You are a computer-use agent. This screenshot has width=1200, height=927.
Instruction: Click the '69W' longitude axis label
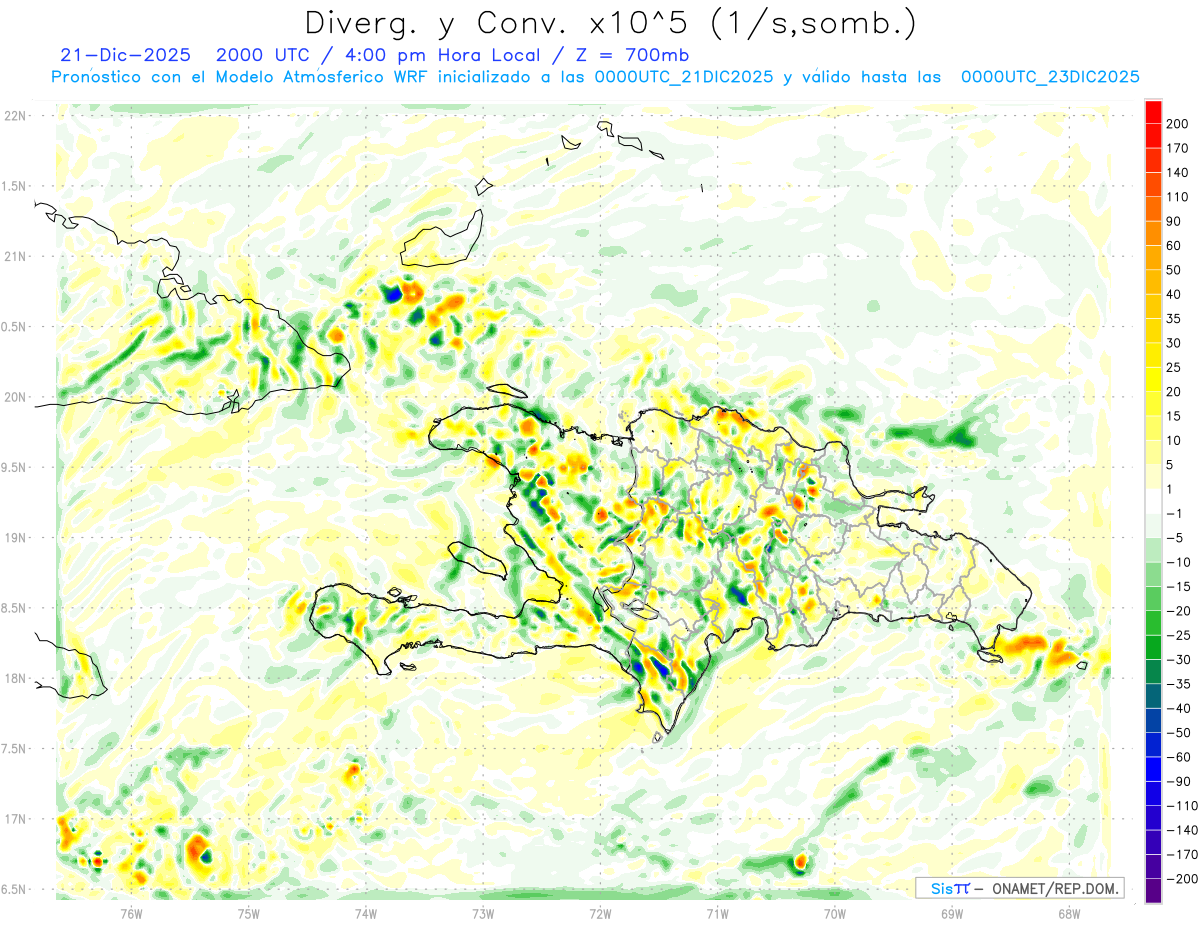(951, 912)
